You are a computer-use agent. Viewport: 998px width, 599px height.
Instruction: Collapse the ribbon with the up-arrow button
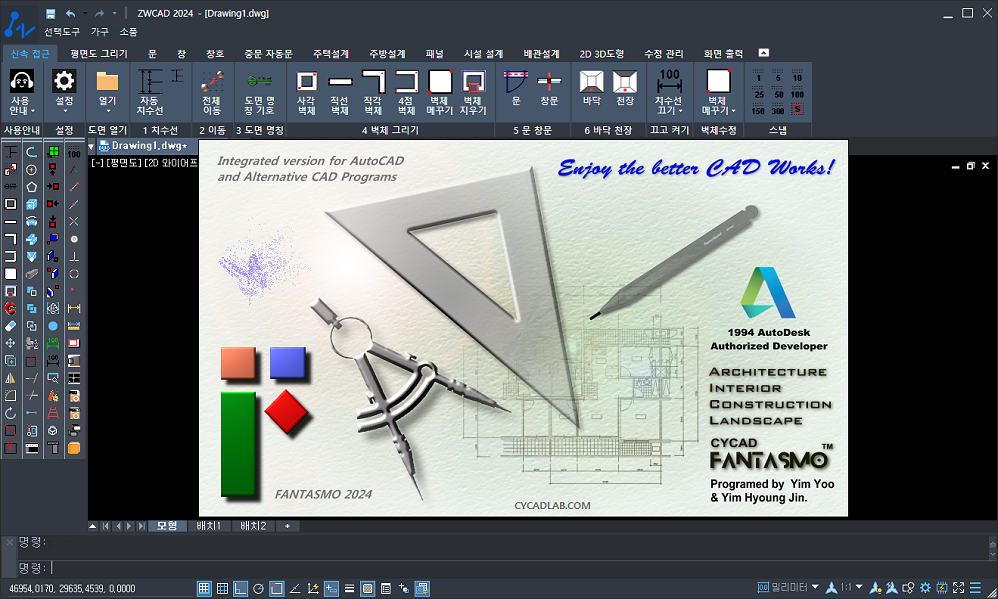pos(764,53)
